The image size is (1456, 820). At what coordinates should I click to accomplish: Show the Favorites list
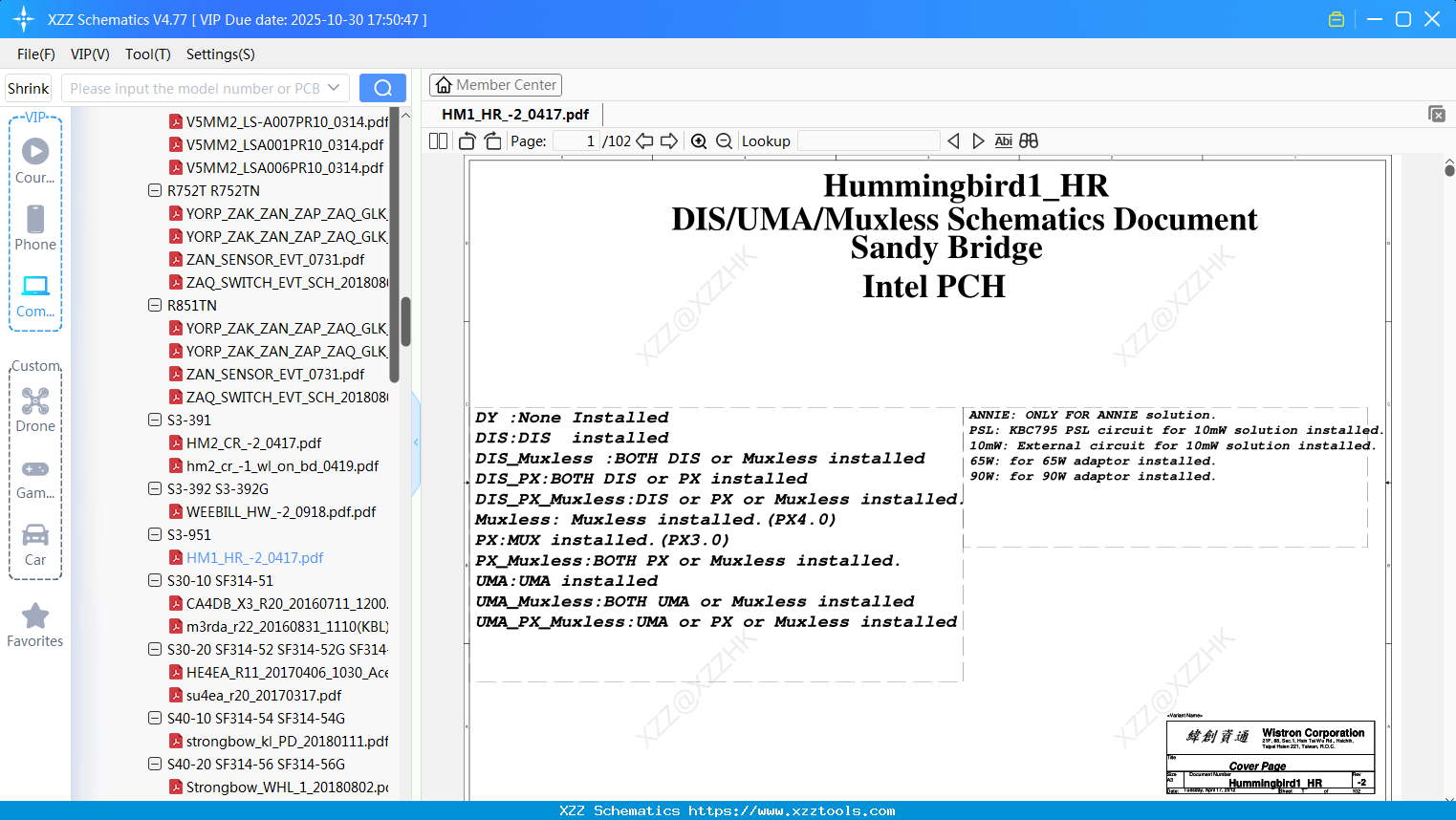tap(35, 625)
